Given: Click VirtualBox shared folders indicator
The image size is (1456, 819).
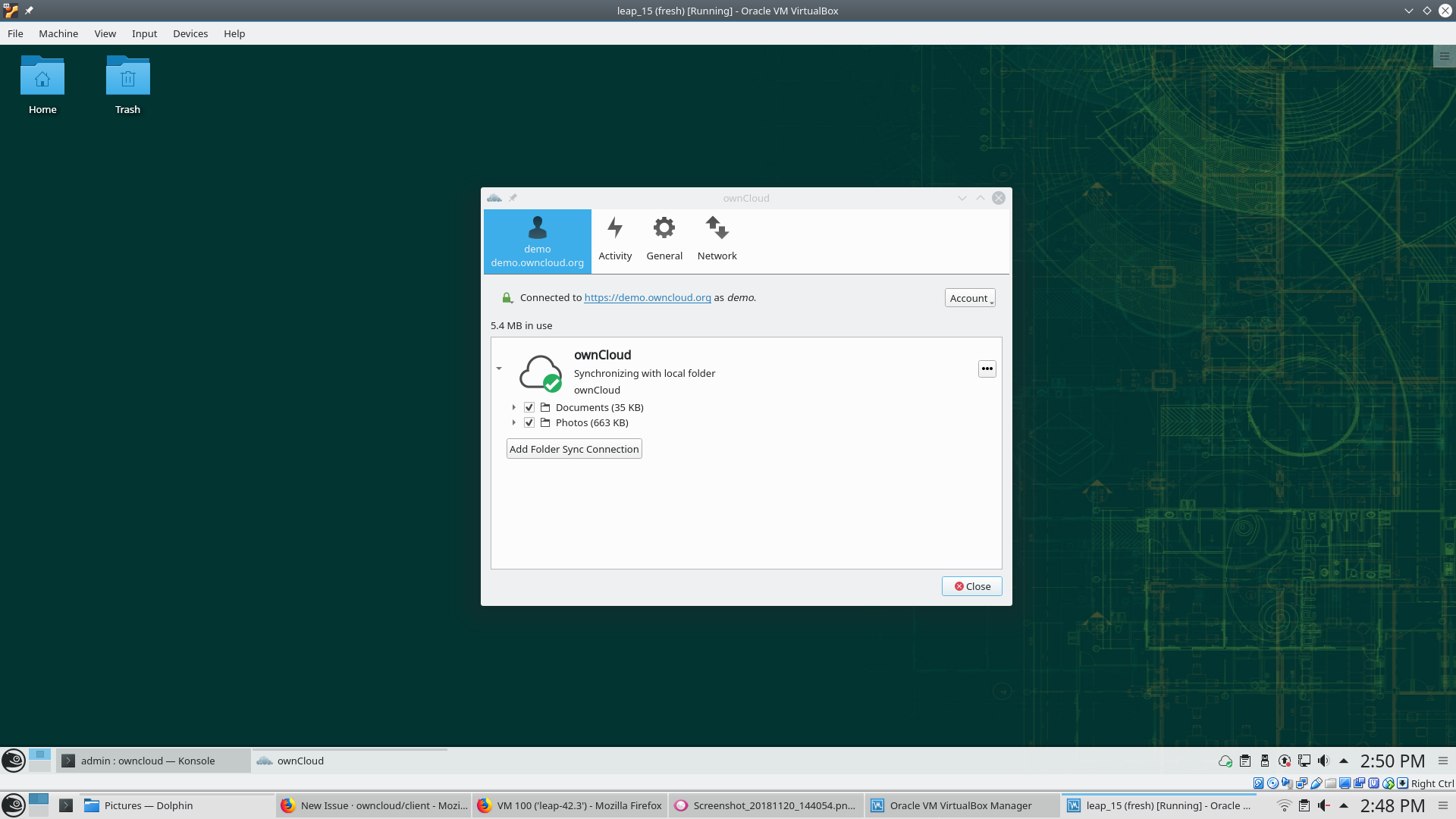Looking at the screenshot, I should point(1330,784).
